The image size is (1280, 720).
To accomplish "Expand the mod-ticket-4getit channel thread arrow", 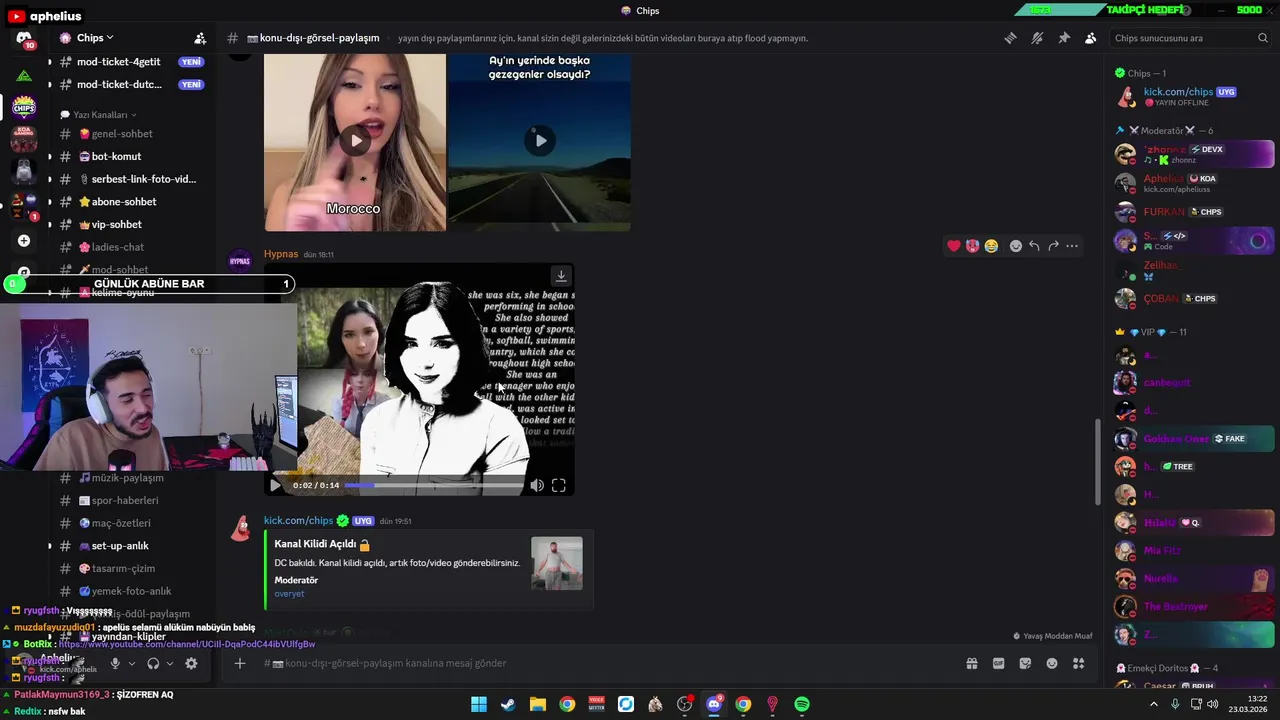I will click(x=50, y=62).
